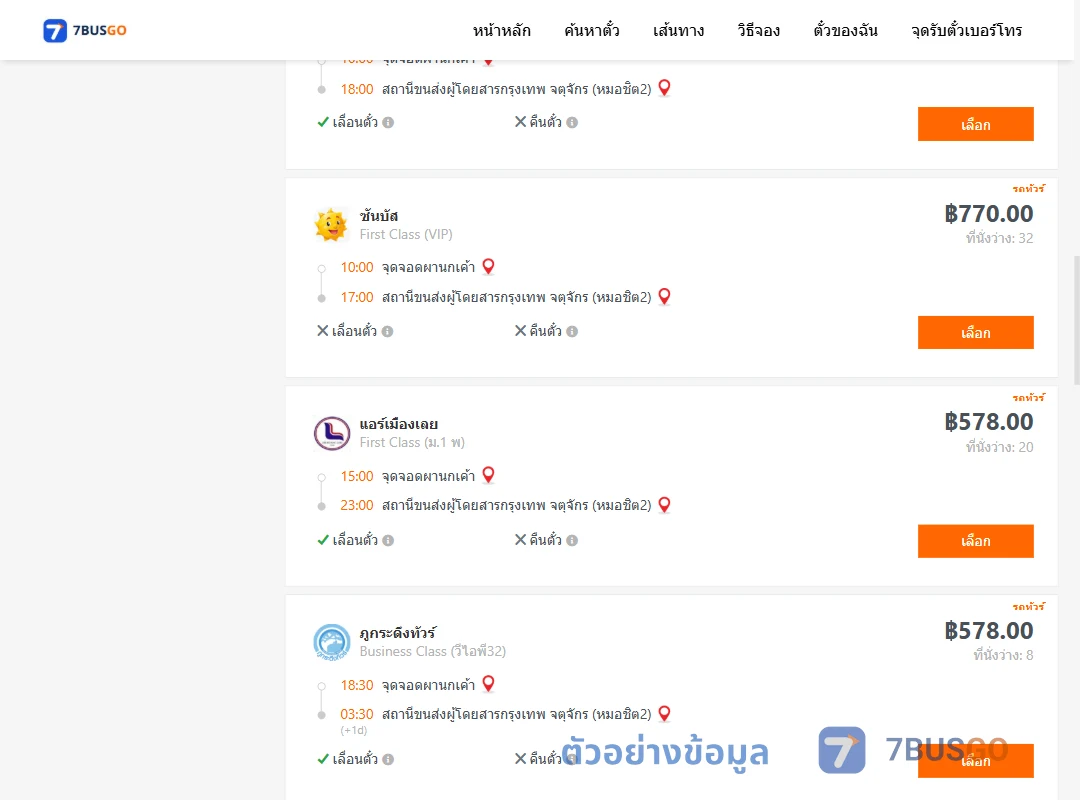
Task: Click the ภูกระดึงทัวร์ operator name
Action: click(397, 633)
